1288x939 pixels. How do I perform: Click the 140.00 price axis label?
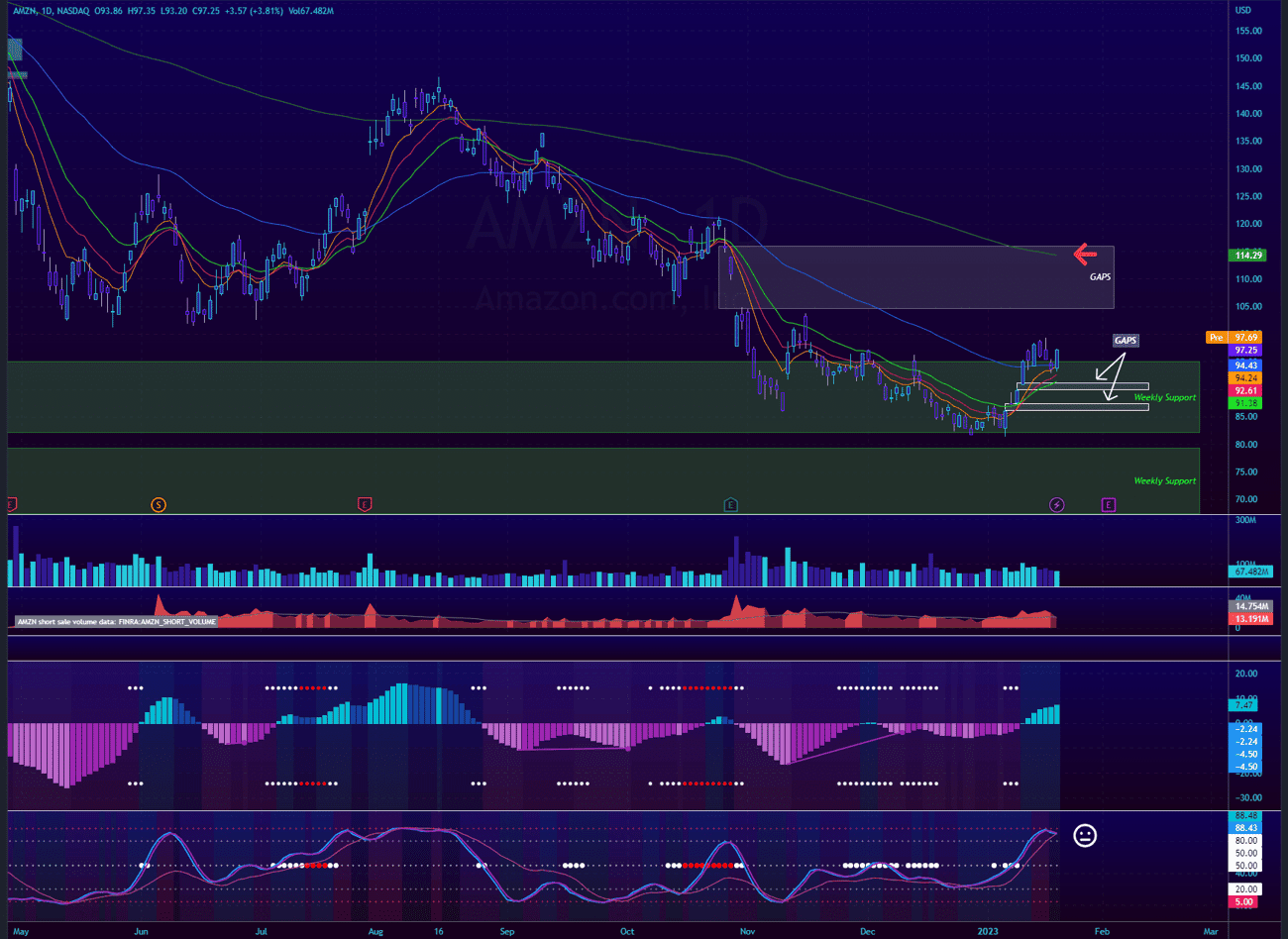tap(1248, 114)
